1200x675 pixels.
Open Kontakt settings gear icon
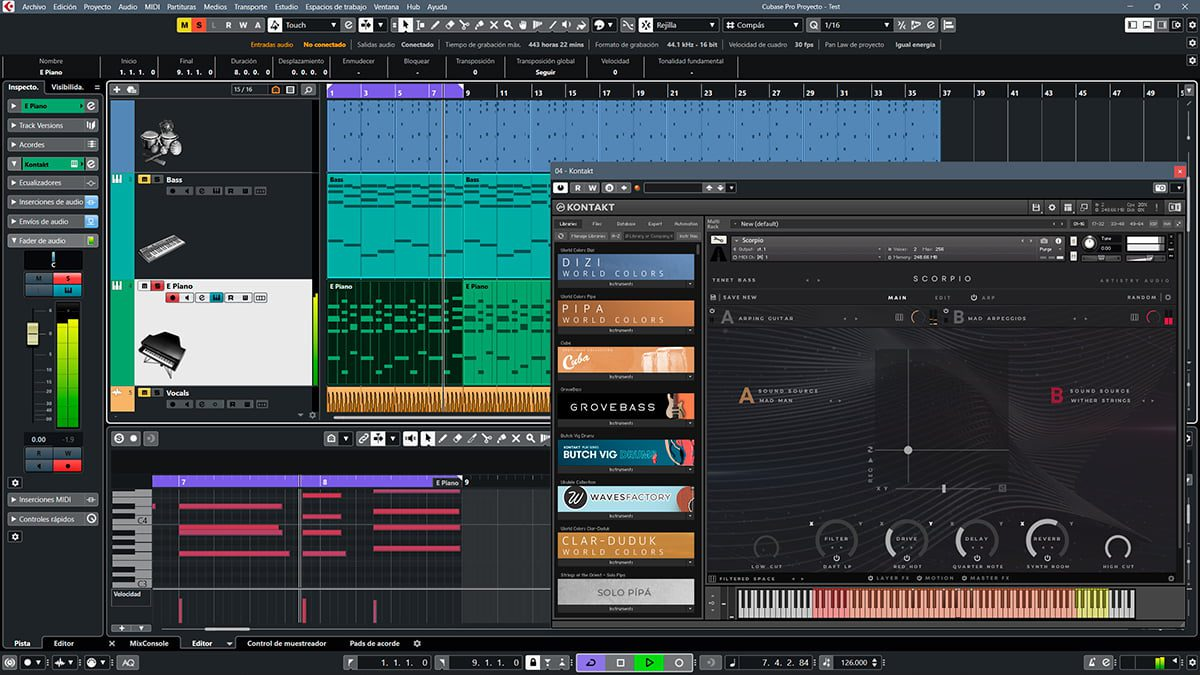pos(1052,207)
